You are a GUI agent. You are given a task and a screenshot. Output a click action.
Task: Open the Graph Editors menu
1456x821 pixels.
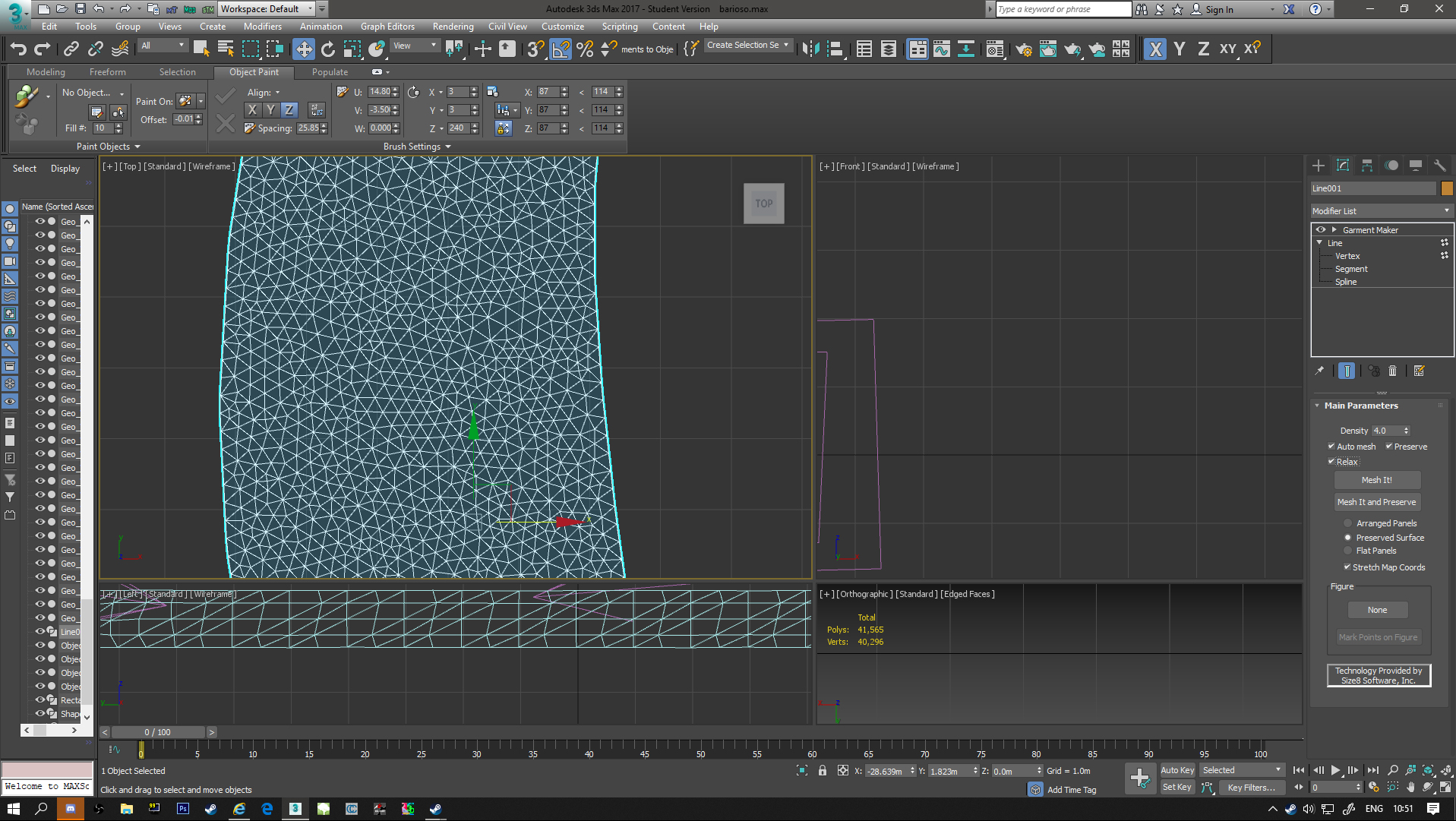click(x=387, y=27)
